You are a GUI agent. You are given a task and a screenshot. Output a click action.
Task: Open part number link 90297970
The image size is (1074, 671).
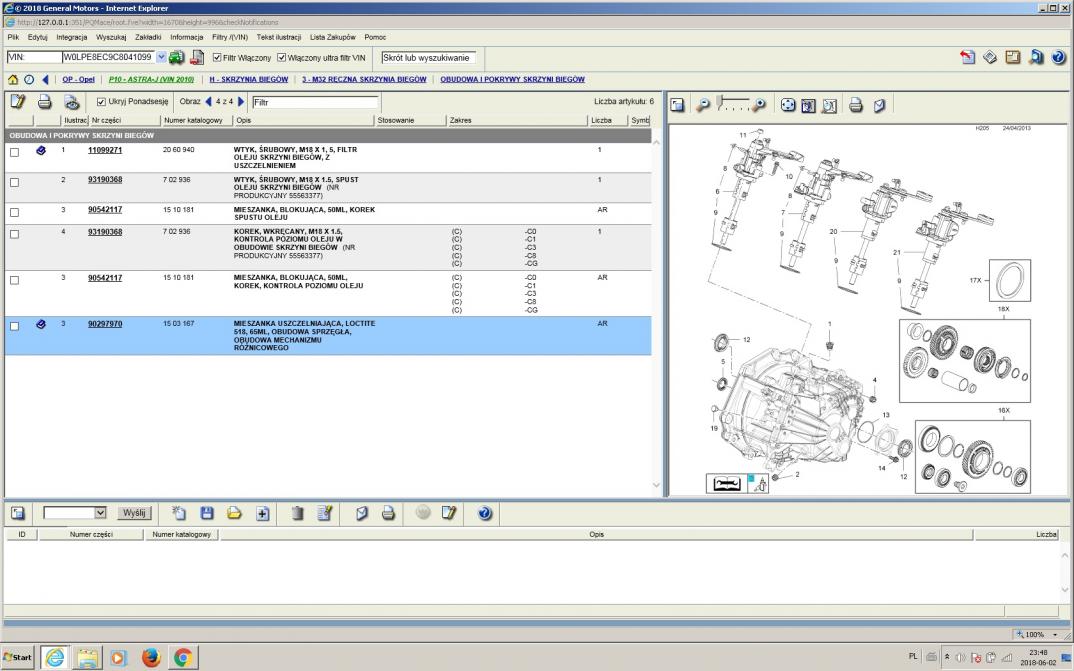[105, 324]
